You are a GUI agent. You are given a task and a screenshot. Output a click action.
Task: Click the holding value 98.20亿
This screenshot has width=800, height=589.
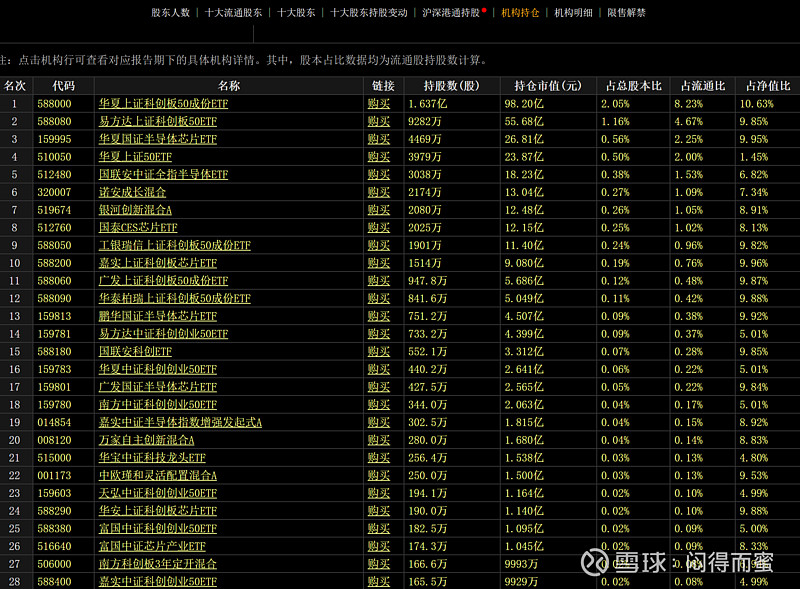[524, 104]
